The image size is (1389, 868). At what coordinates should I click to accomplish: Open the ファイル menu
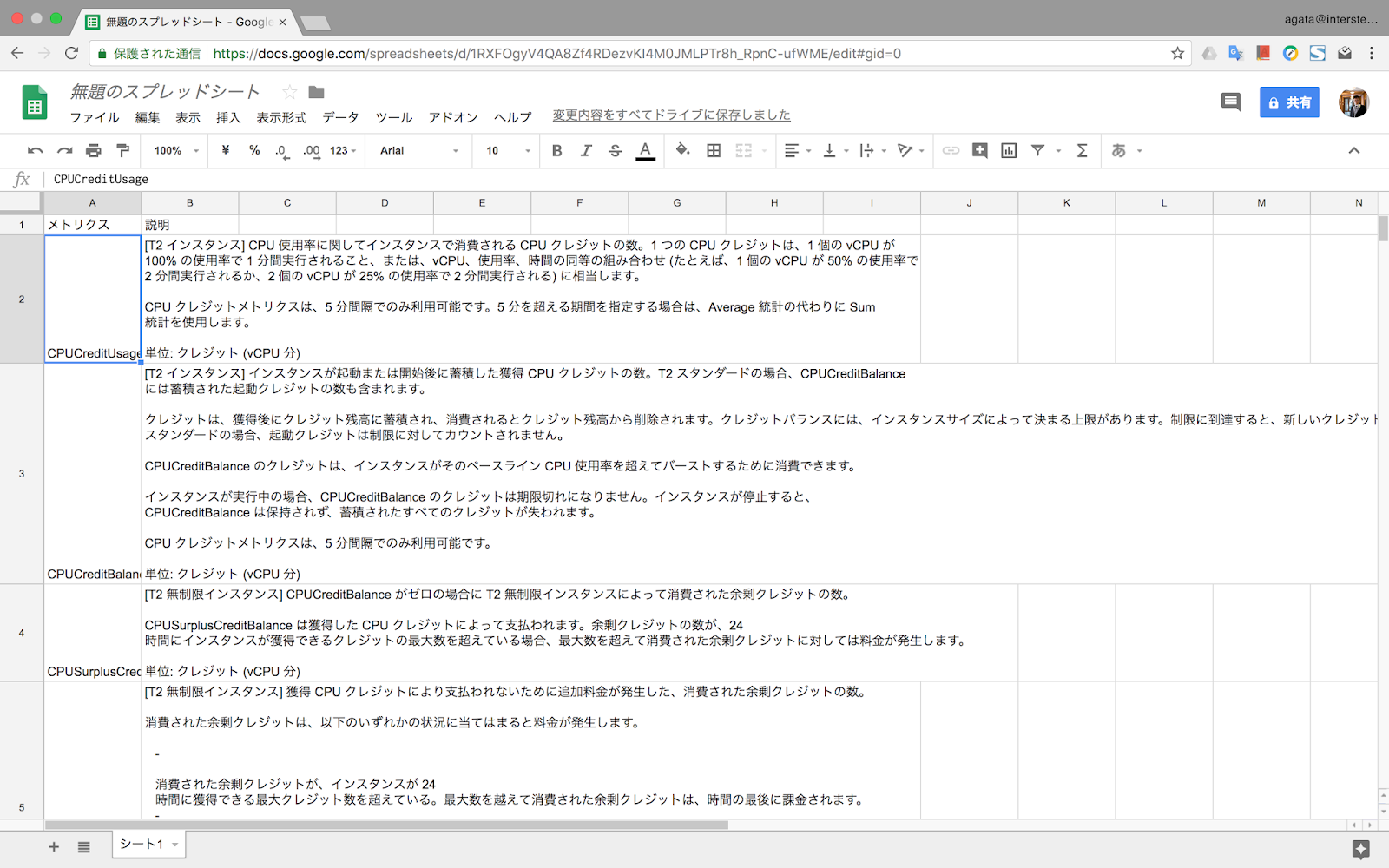(95, 117)
